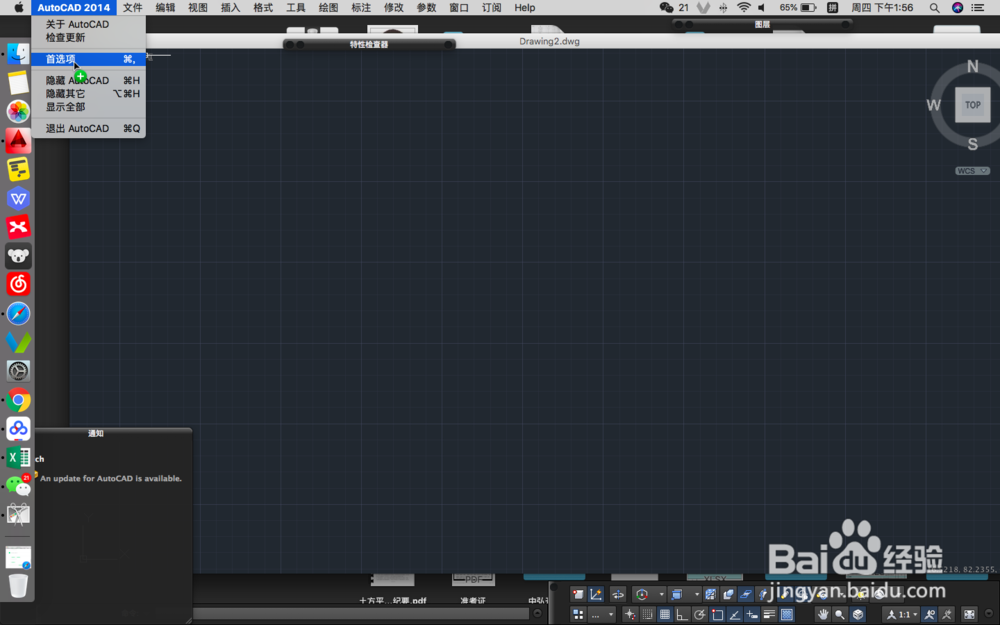Click the command line input bar

click(x=360, y=614)
